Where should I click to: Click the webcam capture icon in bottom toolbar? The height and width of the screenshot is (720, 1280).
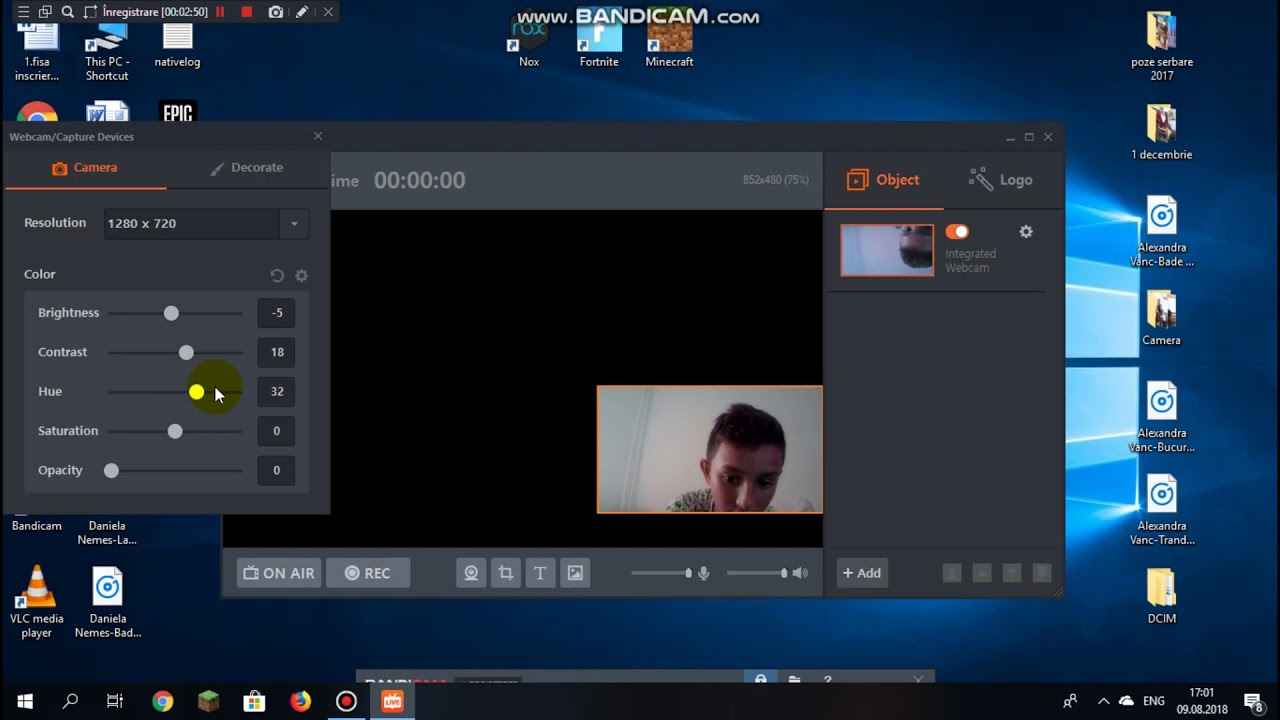[x=471, y=573]
